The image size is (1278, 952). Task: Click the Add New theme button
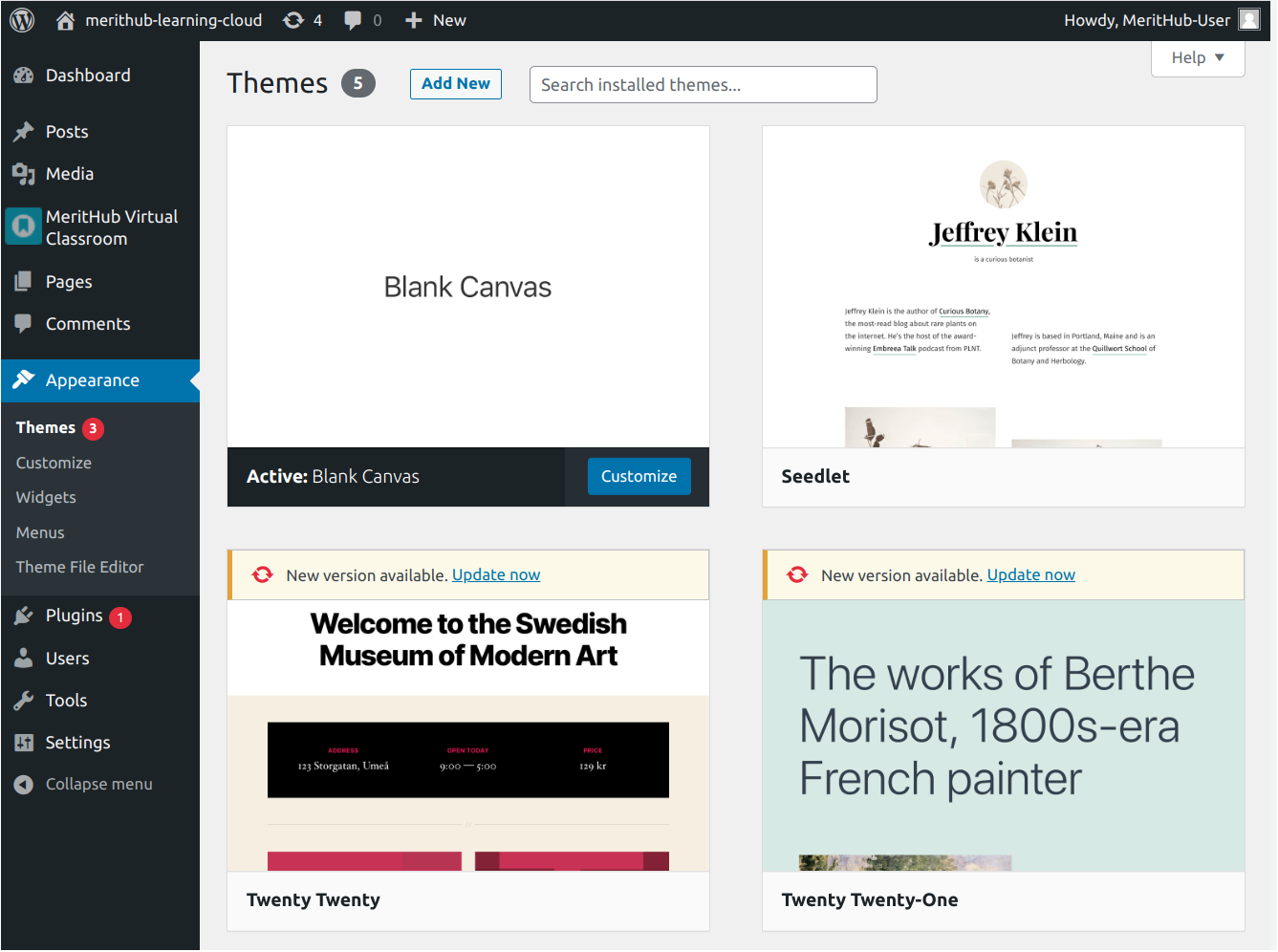click(x=456, y=83)
